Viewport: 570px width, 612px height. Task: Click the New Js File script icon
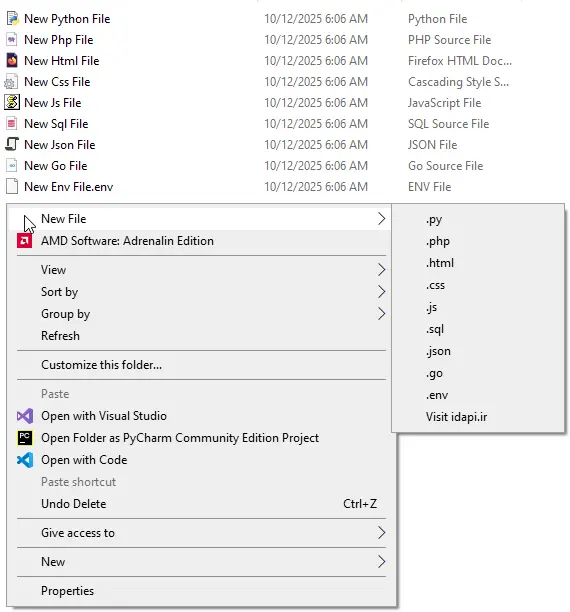tap(12, 102)
